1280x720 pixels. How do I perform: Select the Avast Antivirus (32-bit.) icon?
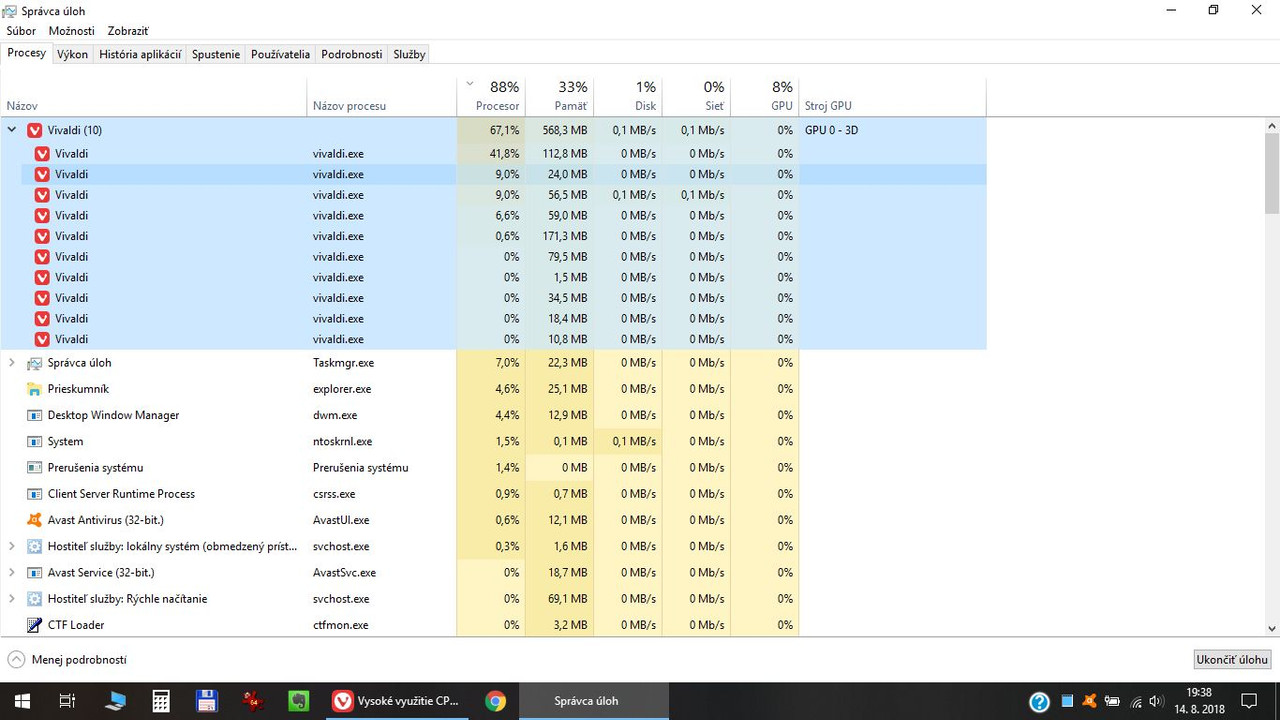pos(34,520)
